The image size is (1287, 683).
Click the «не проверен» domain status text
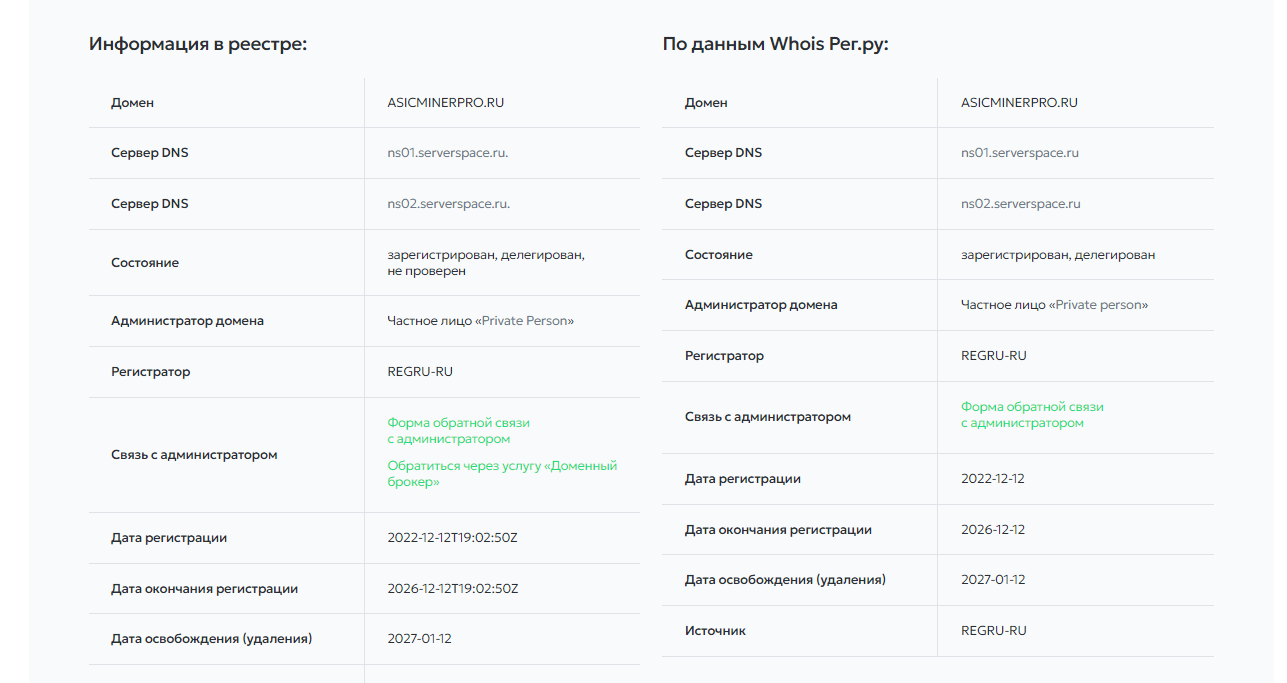(x=426, y=271)
